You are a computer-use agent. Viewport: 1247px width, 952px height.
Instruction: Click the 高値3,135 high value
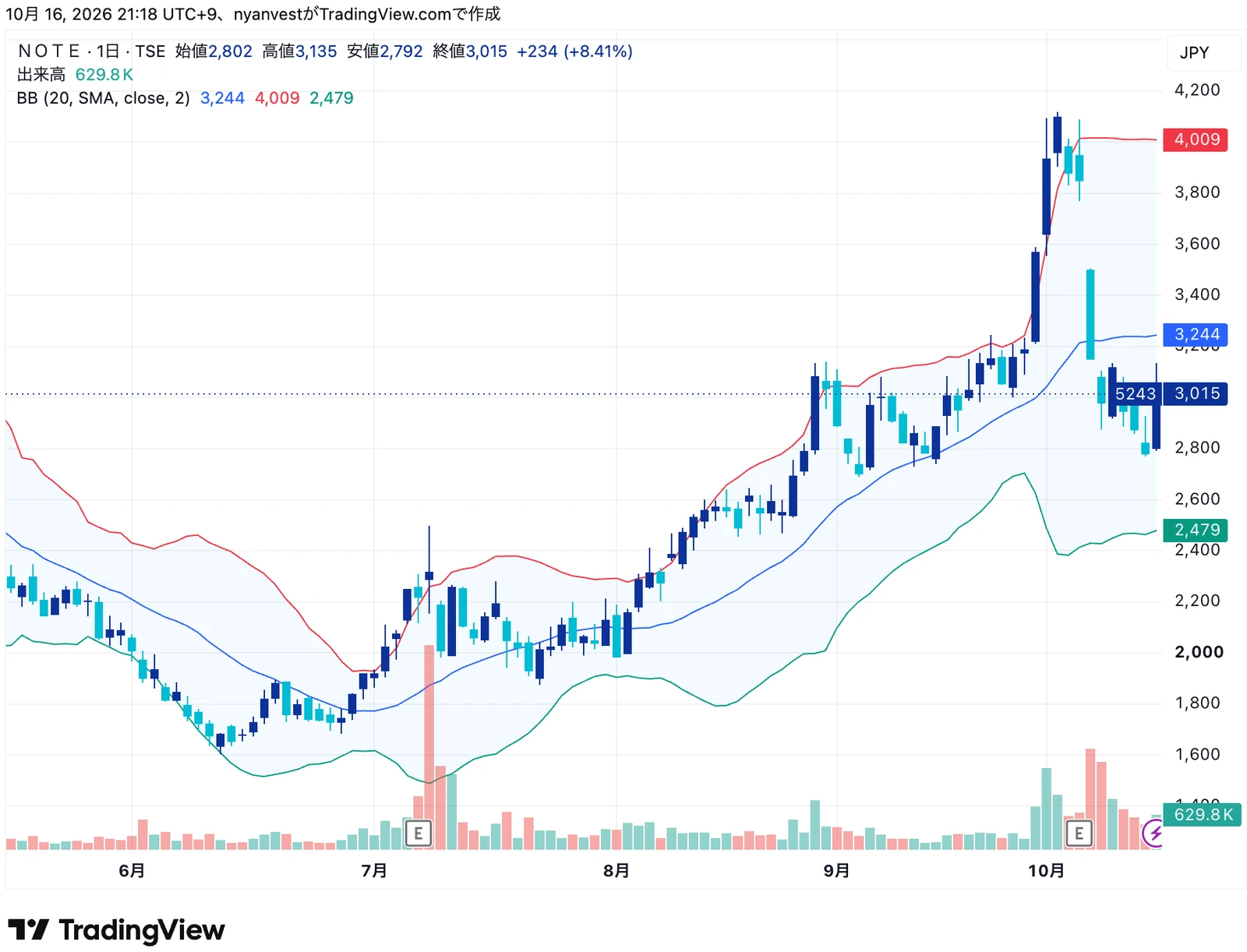[x=299, y=51]
